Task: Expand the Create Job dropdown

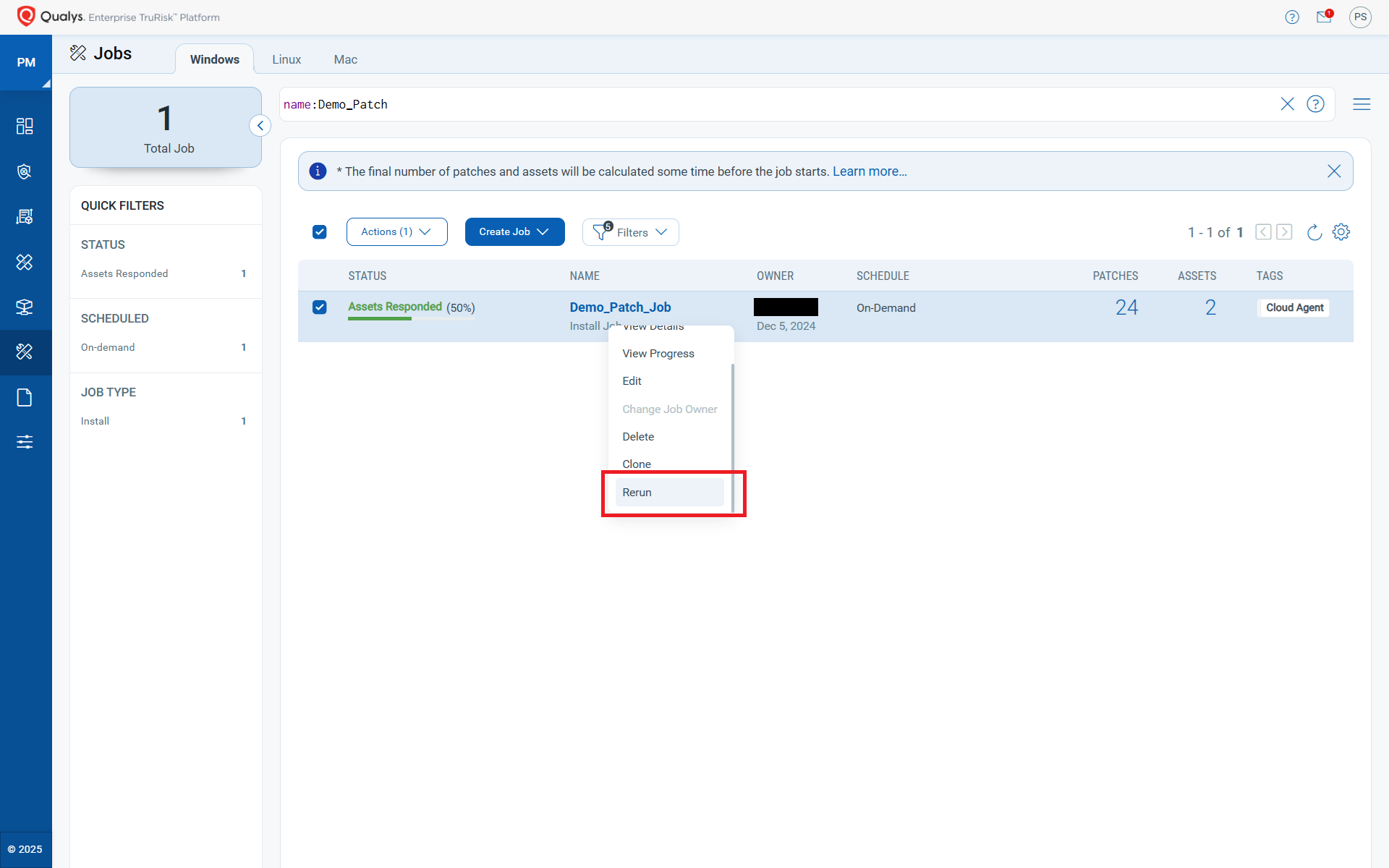Action: point(514,232)
